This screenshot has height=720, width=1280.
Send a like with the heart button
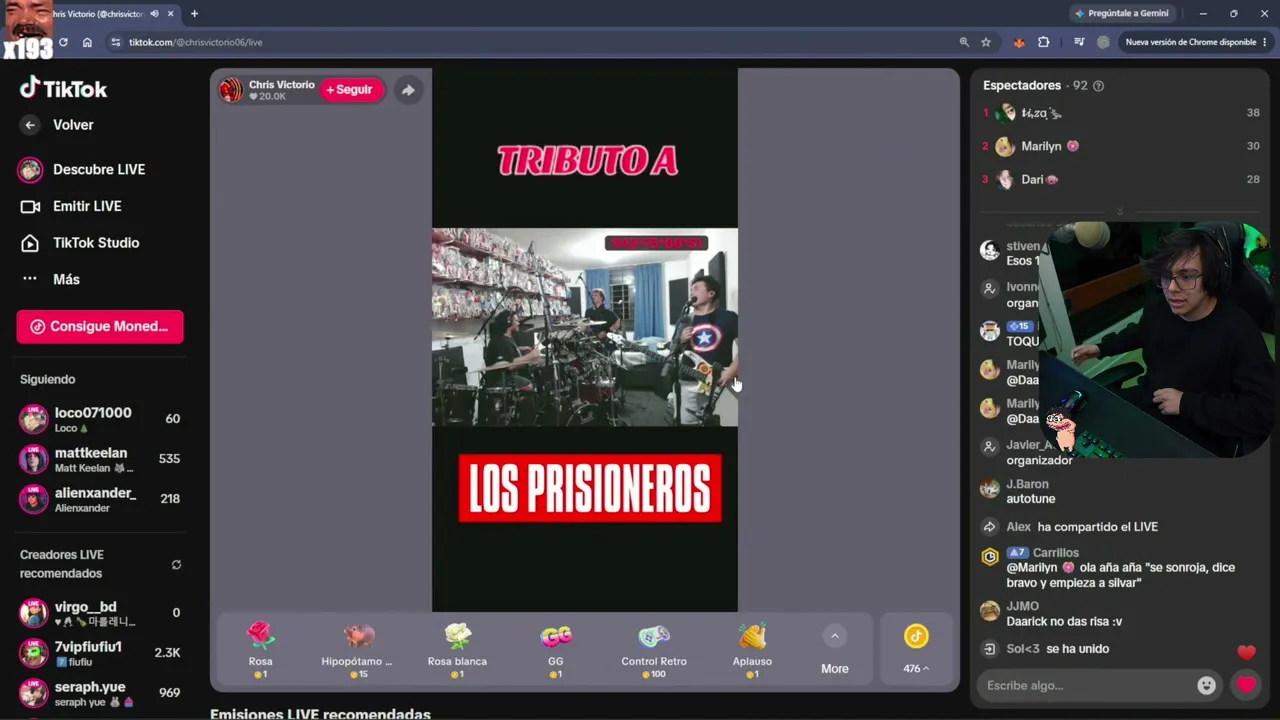point(1246,686)
